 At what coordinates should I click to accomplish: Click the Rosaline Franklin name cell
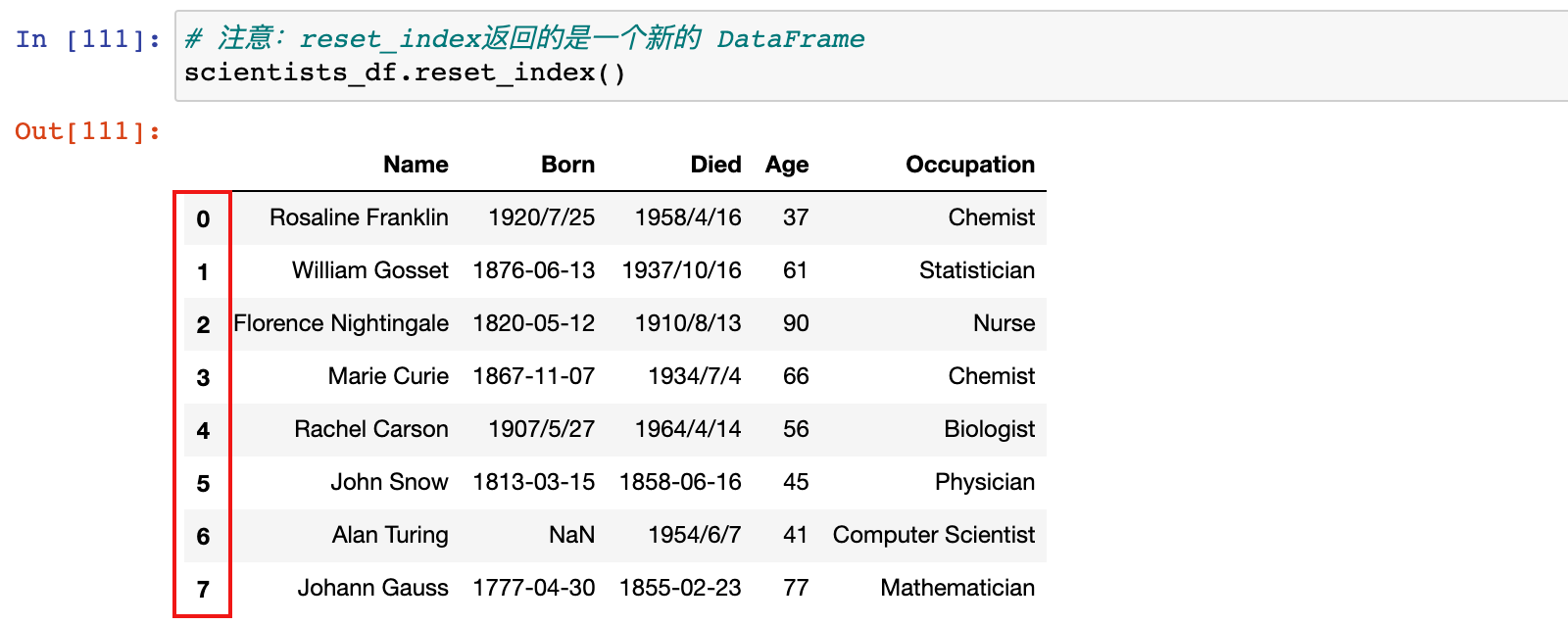359,217
